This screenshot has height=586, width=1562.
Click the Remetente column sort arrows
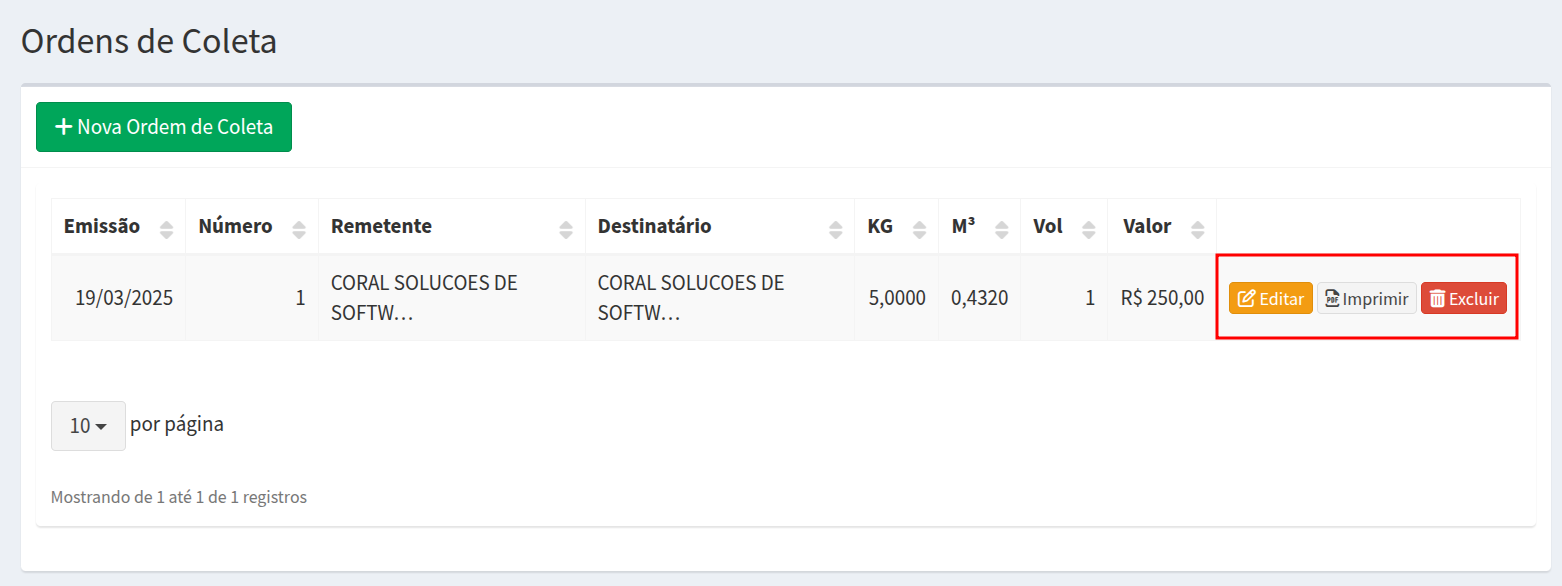pyautogui.click(x=565, y=229)
